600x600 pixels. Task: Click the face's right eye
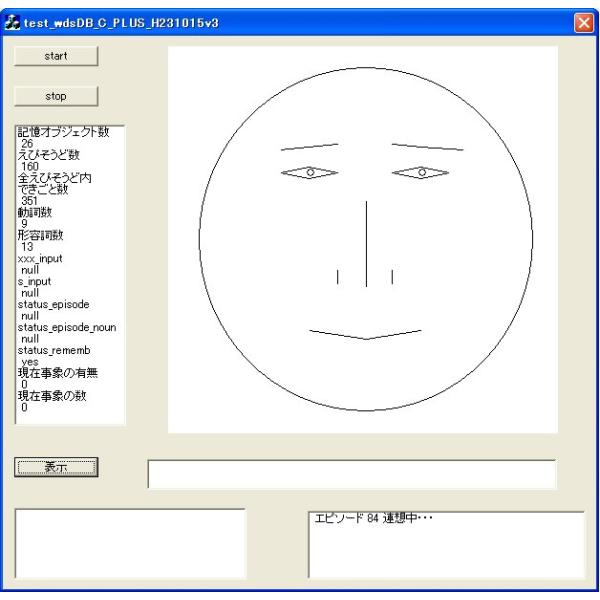click(x=421, y=172)
